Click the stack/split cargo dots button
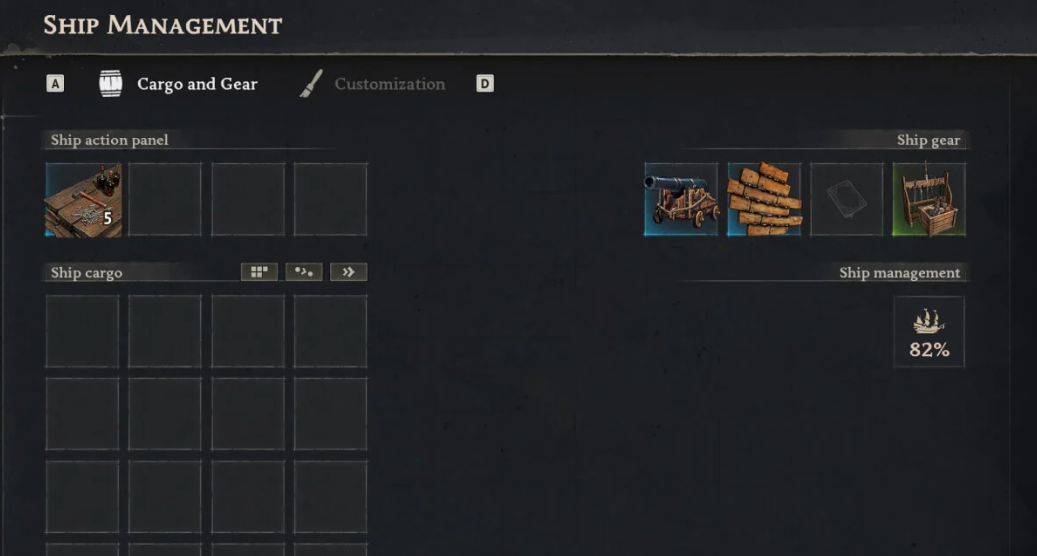 coord(304,272)
